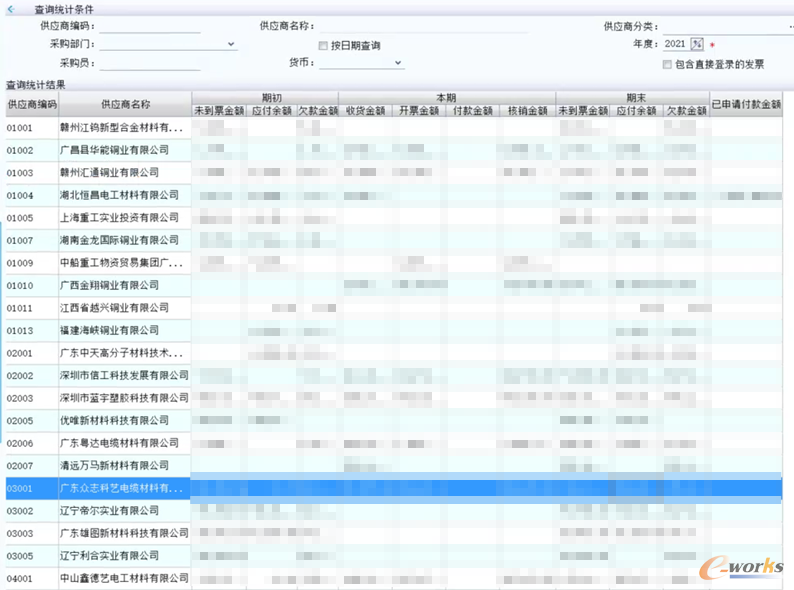
Task: Select row 上海重工实业投资有限公司
Action: [394, 218]
